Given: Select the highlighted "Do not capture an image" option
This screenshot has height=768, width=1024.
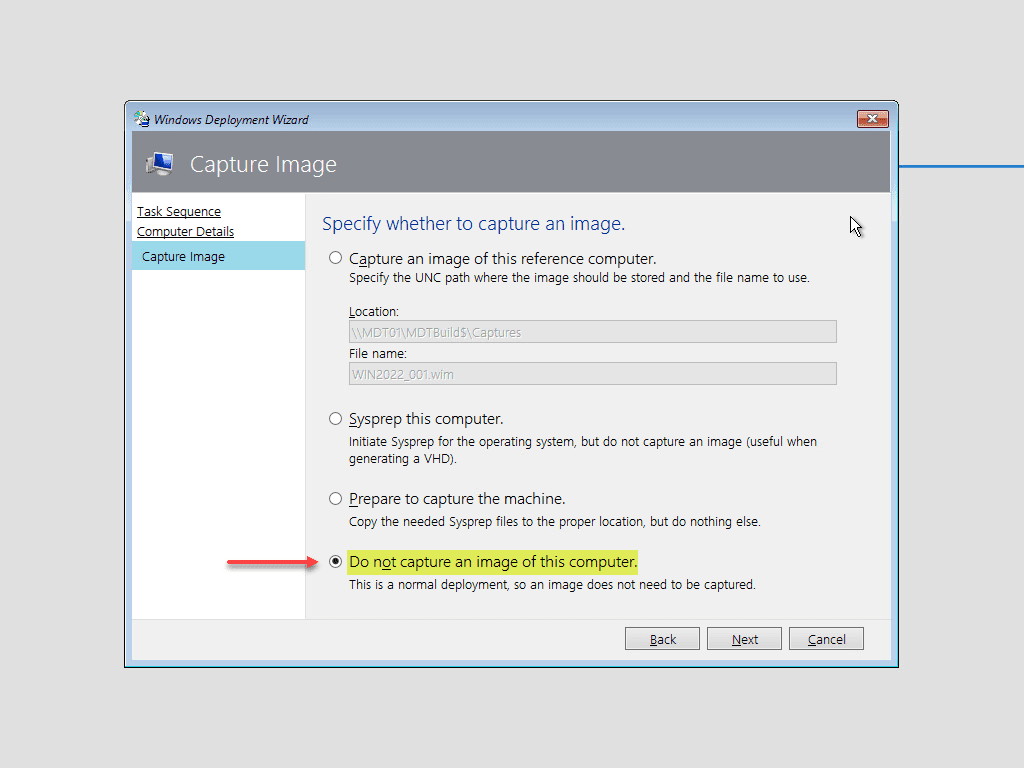Looking at the screenshot, I should pyautogui.click(x=335, y=561).
